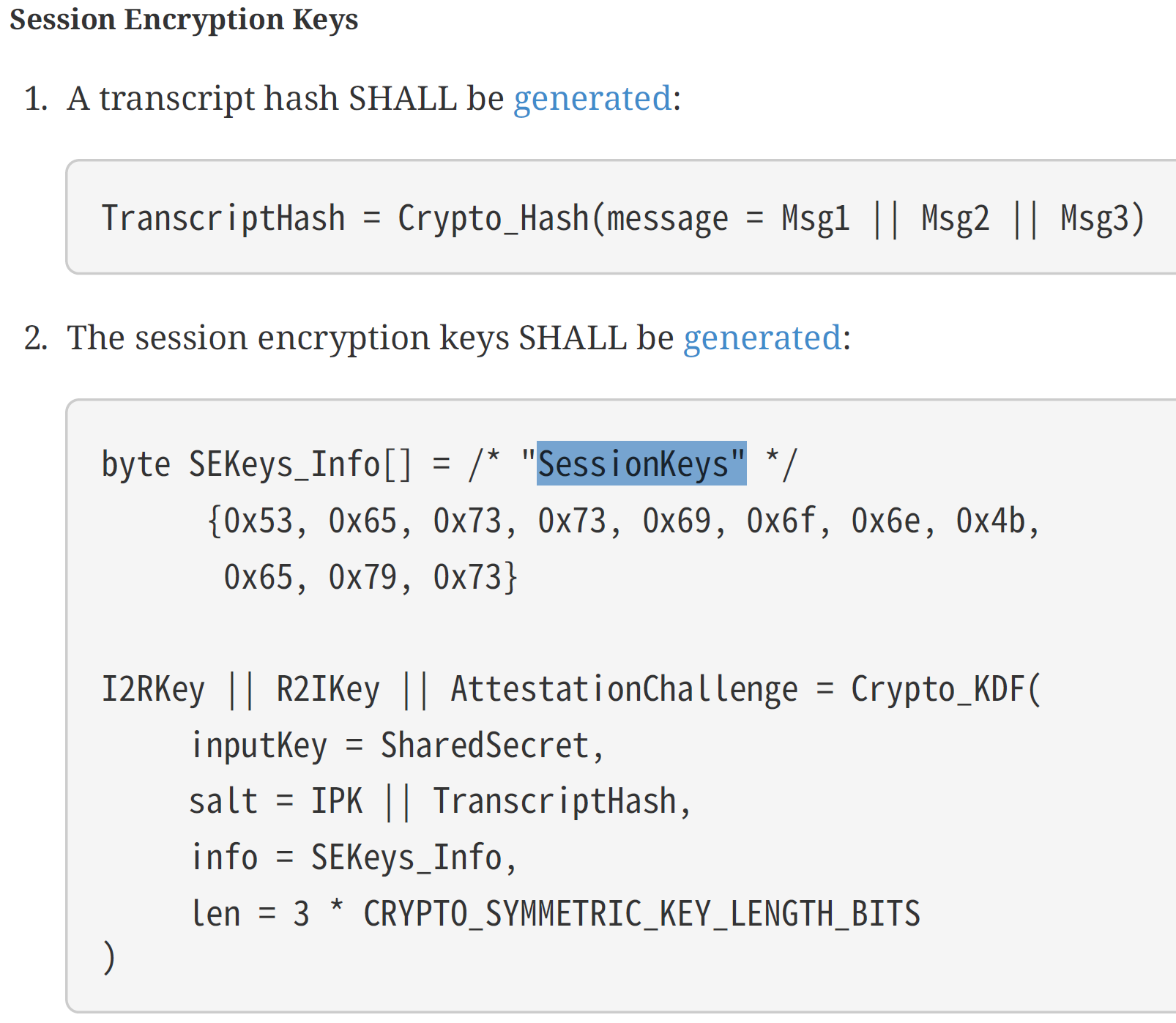Screen dimensions: 1176x1023
Task: Click "R2IKey" in the key derivation line
Action: click(328, 690)
